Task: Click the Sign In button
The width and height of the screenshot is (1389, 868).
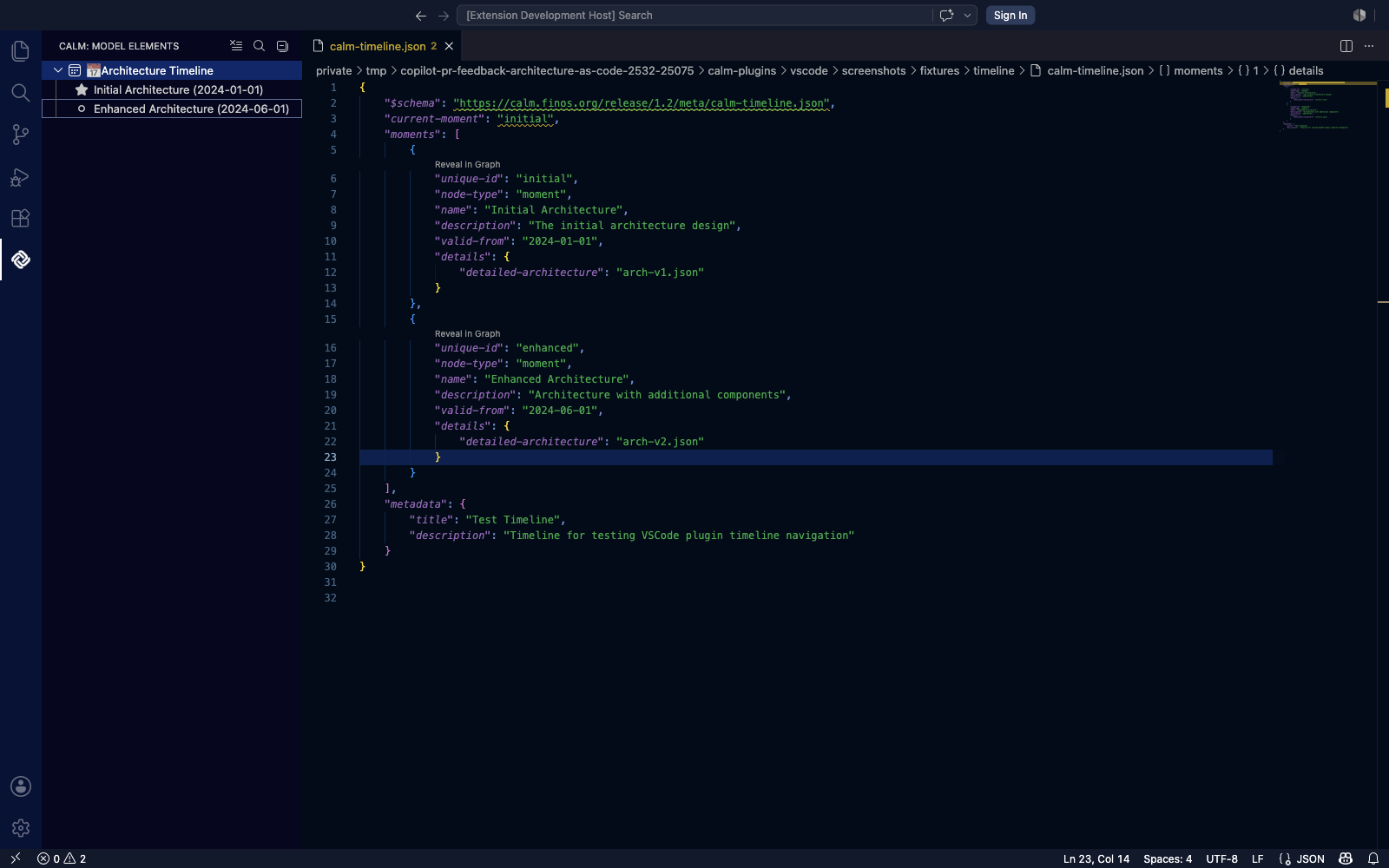Action: click(x=1010, y=16)
